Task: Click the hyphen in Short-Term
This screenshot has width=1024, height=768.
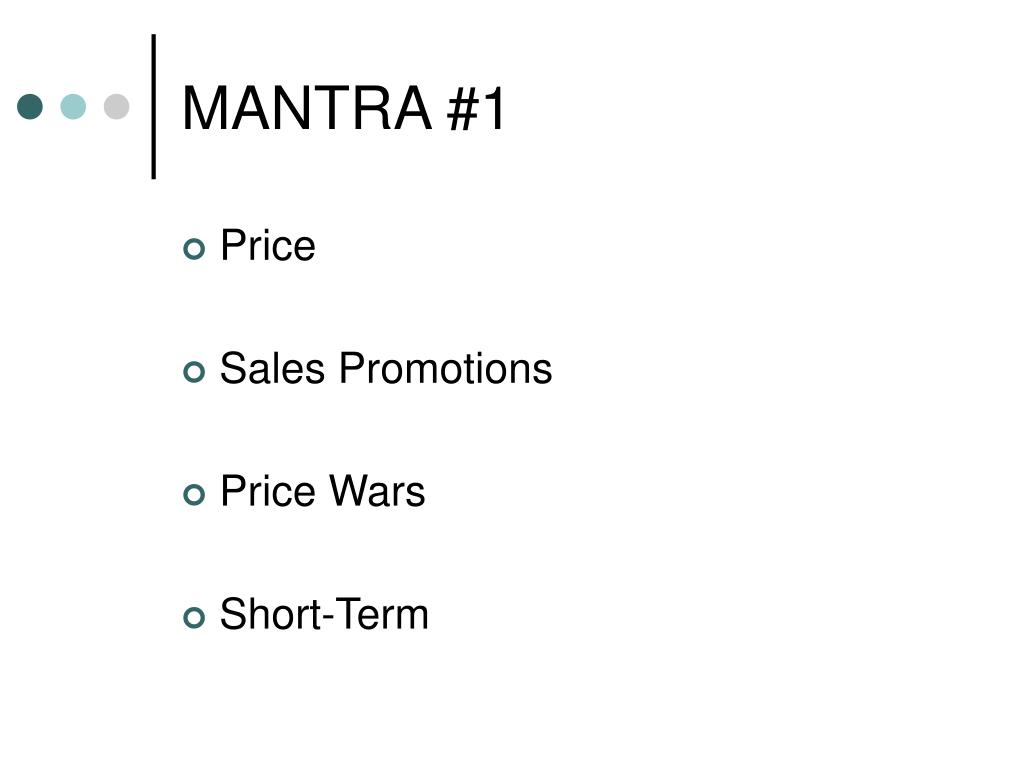Action: pos(328,618)
